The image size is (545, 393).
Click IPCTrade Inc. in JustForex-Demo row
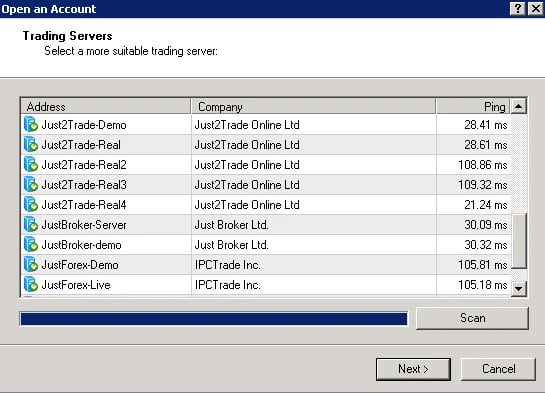click(228, 265)
